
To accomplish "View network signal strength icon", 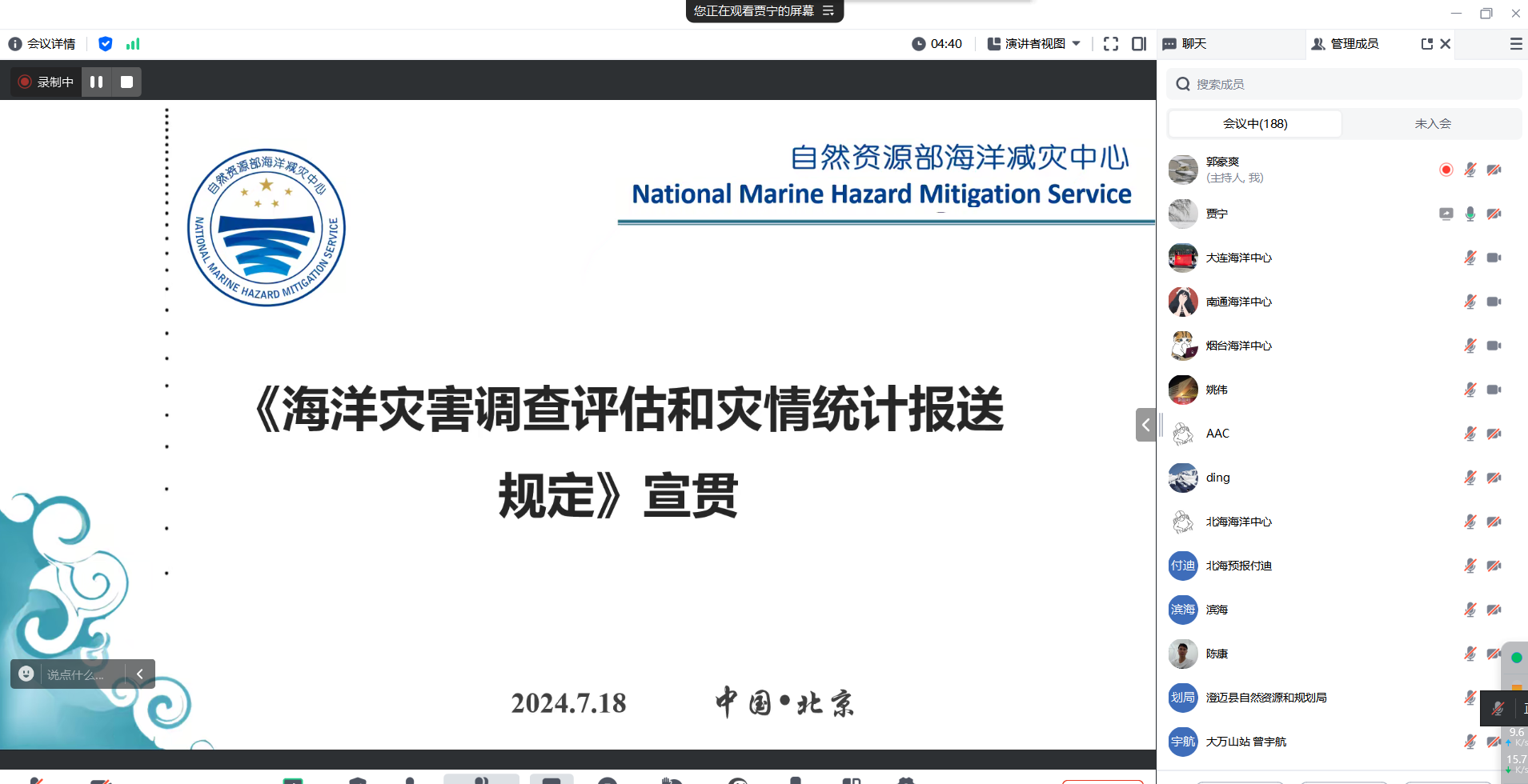I will coord(133,44).
